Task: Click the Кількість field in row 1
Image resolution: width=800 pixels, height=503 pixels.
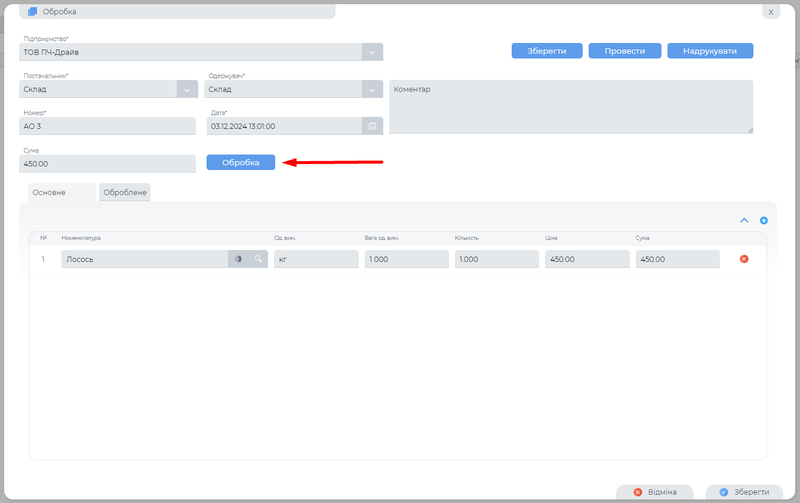Action: tap(494, 259)
